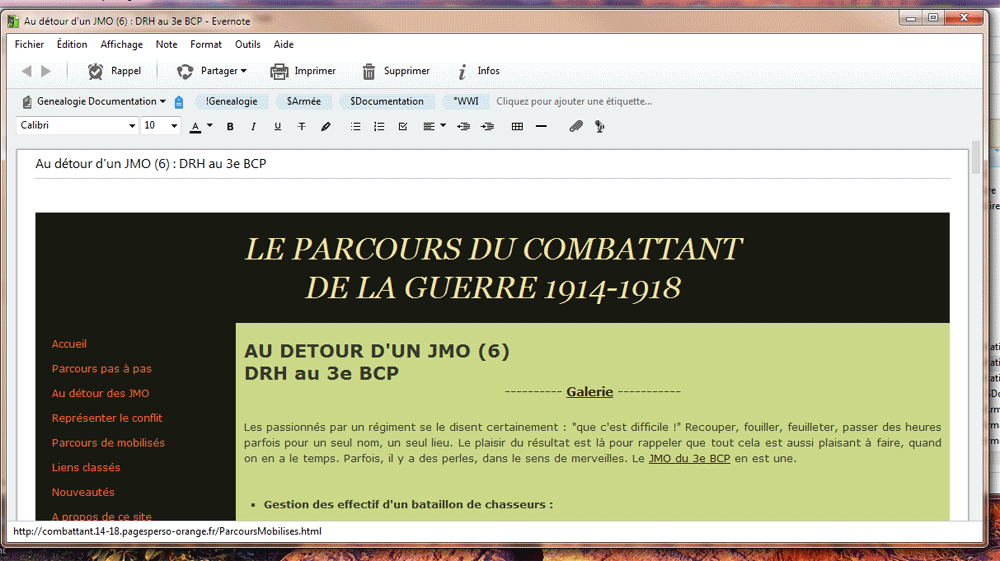Print the note with Imprimer
This screenshot has height=561, width=1000.
(x=303, y=71)
